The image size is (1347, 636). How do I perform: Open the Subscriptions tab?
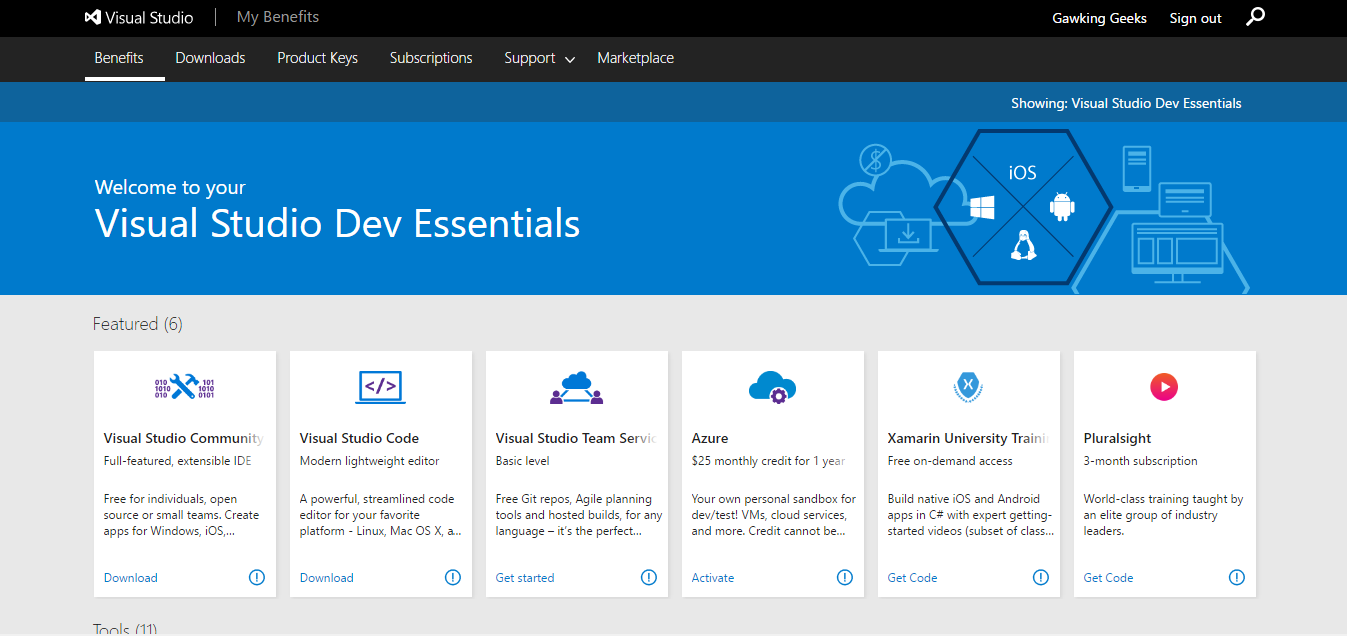(x=431, y=58)
